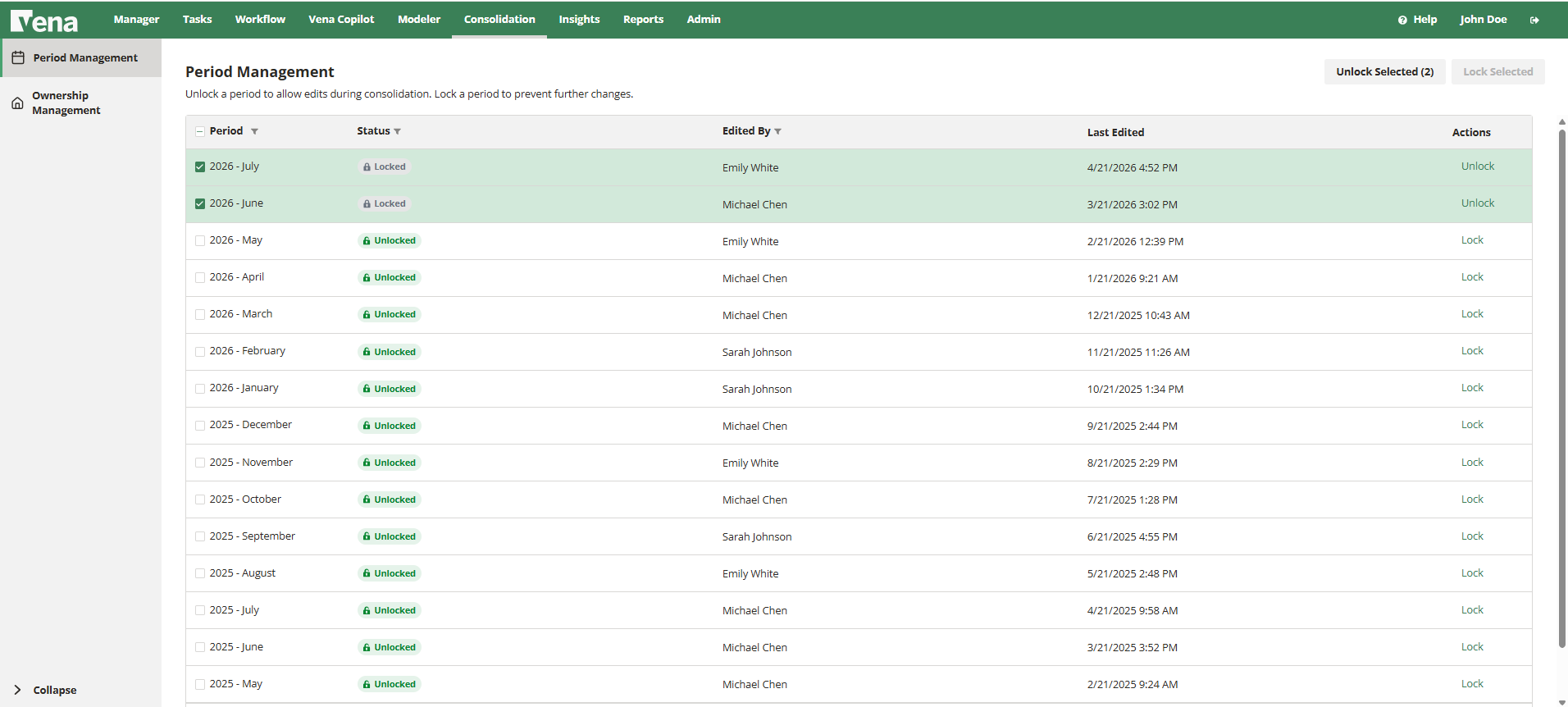Click 'Sarah Johnson' in 2026 - February row
1568x707 pixels.
coord(757,352)
